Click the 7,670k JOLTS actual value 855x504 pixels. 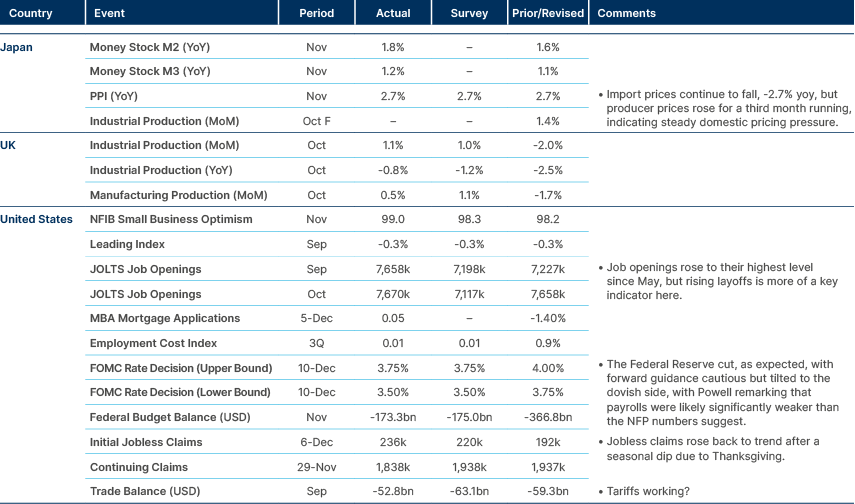[393, 295]
